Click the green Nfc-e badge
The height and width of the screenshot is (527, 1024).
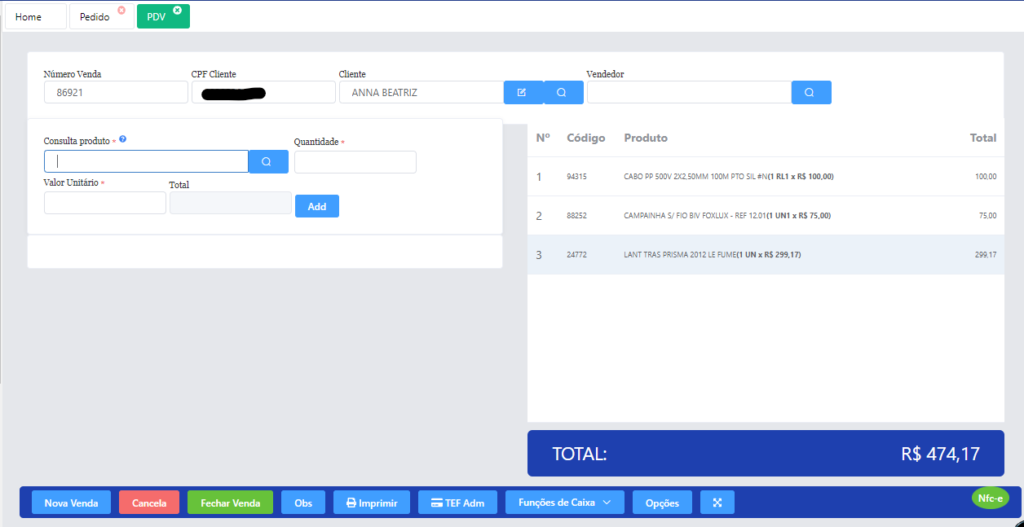point(991,496)
